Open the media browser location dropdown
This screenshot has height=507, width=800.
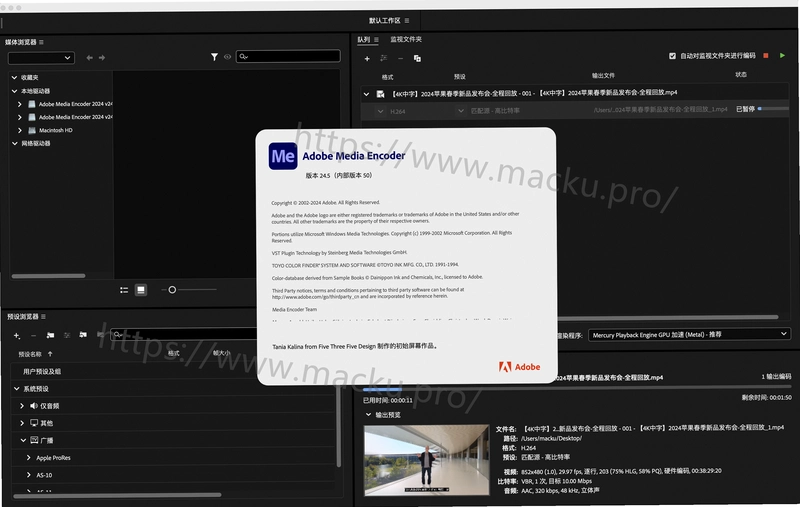tap(41, 58)
